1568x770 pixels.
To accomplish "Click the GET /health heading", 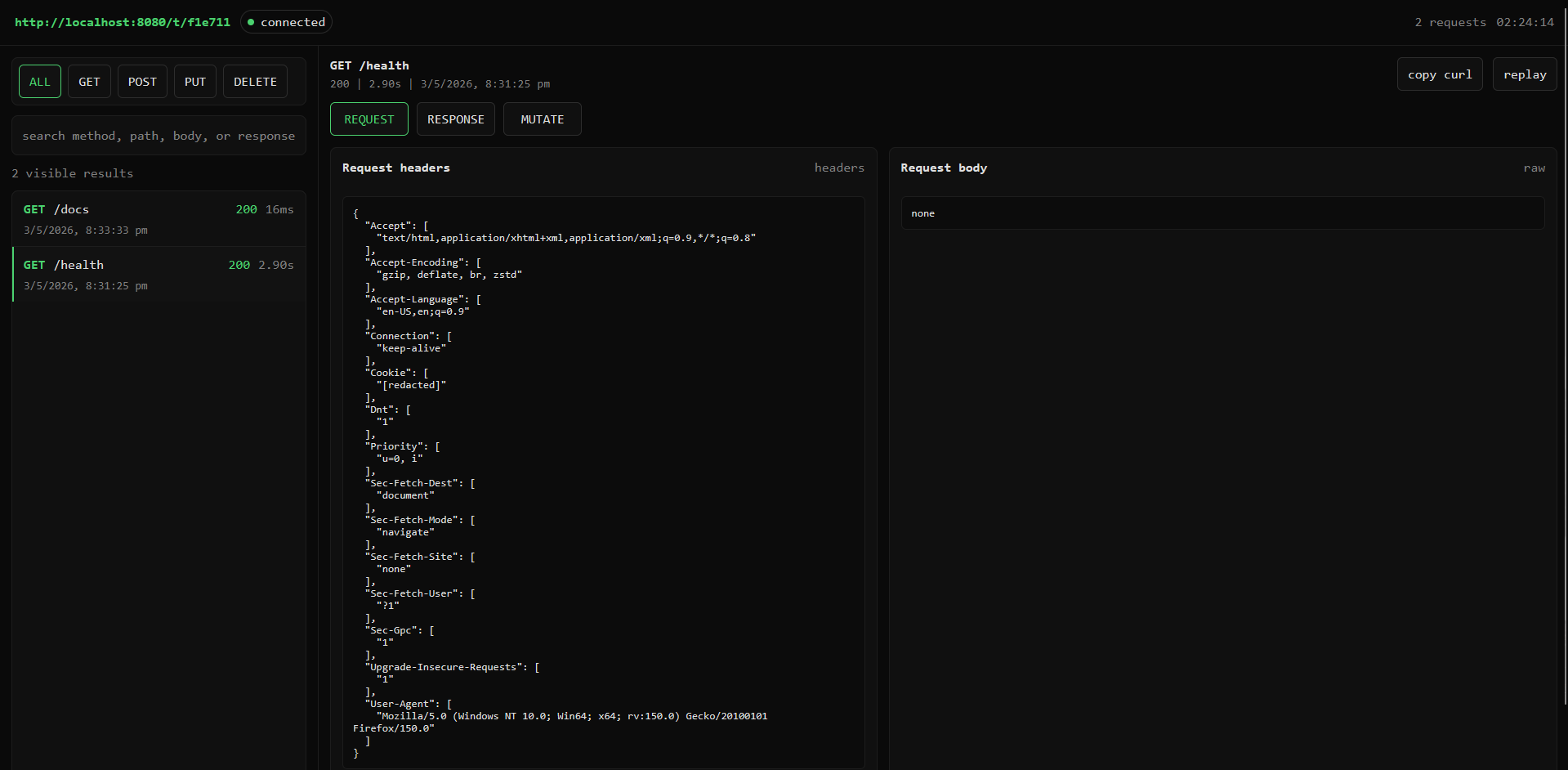I will point(369,65).
